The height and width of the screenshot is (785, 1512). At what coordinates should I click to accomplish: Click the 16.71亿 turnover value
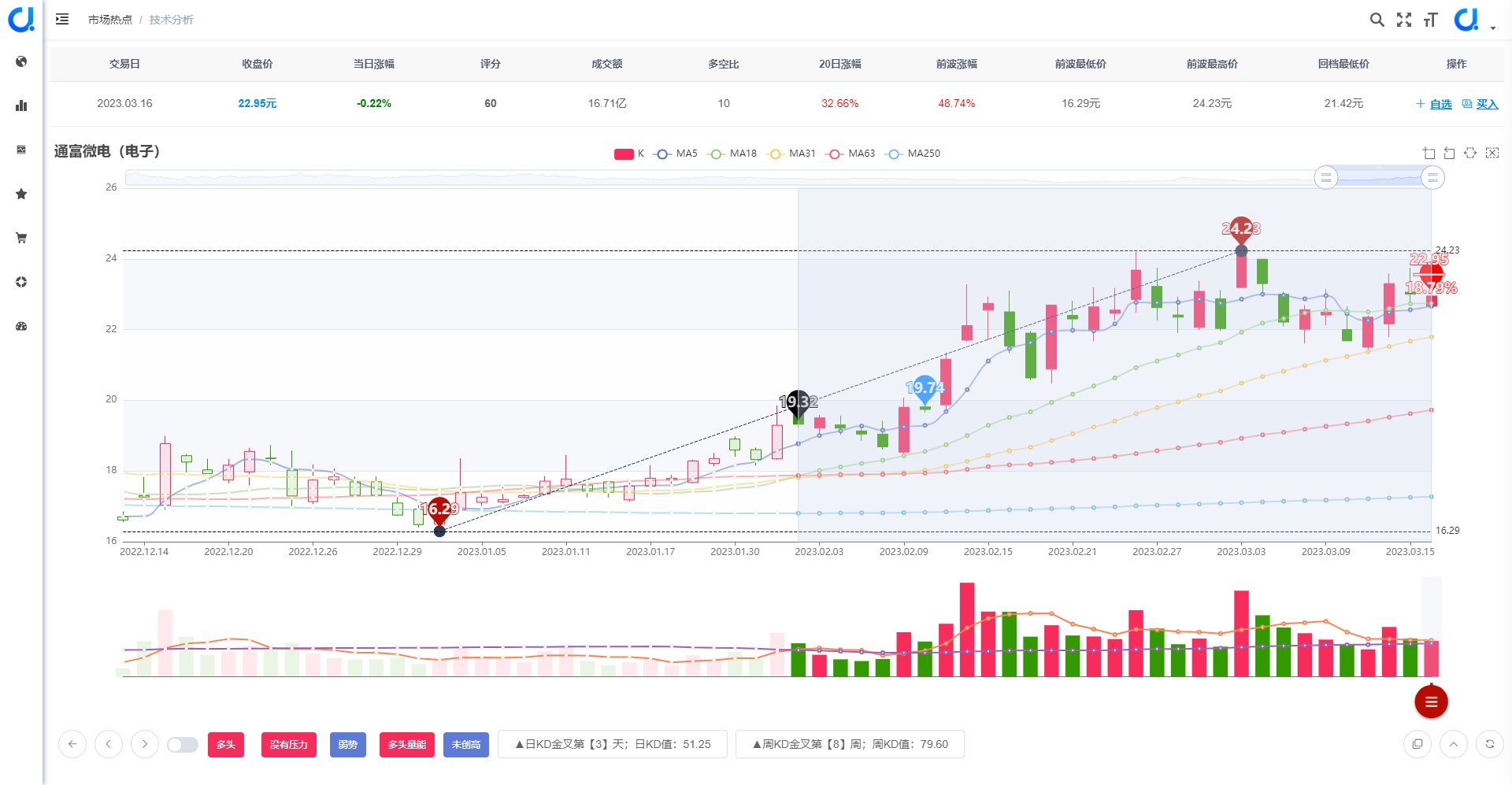click(607, 103)
